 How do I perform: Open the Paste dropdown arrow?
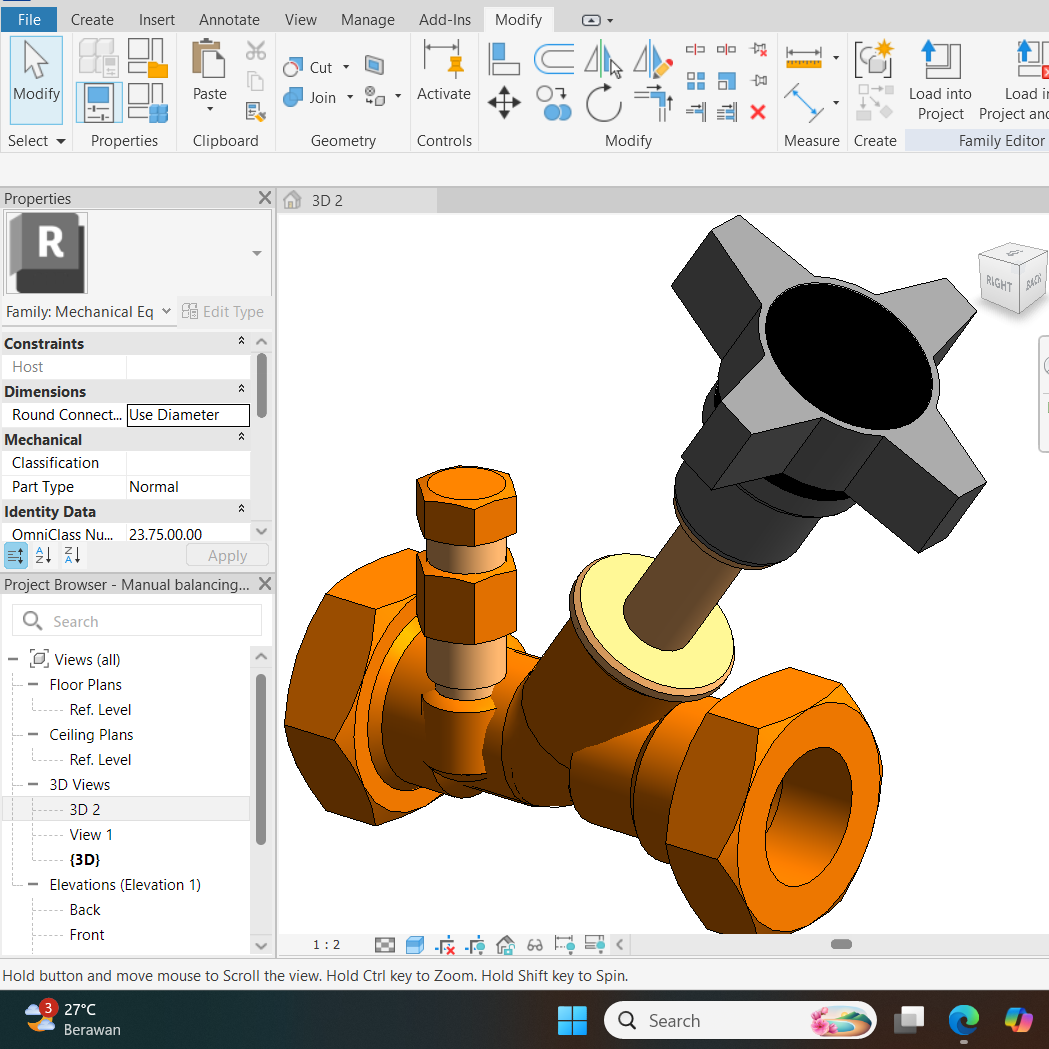209,108
